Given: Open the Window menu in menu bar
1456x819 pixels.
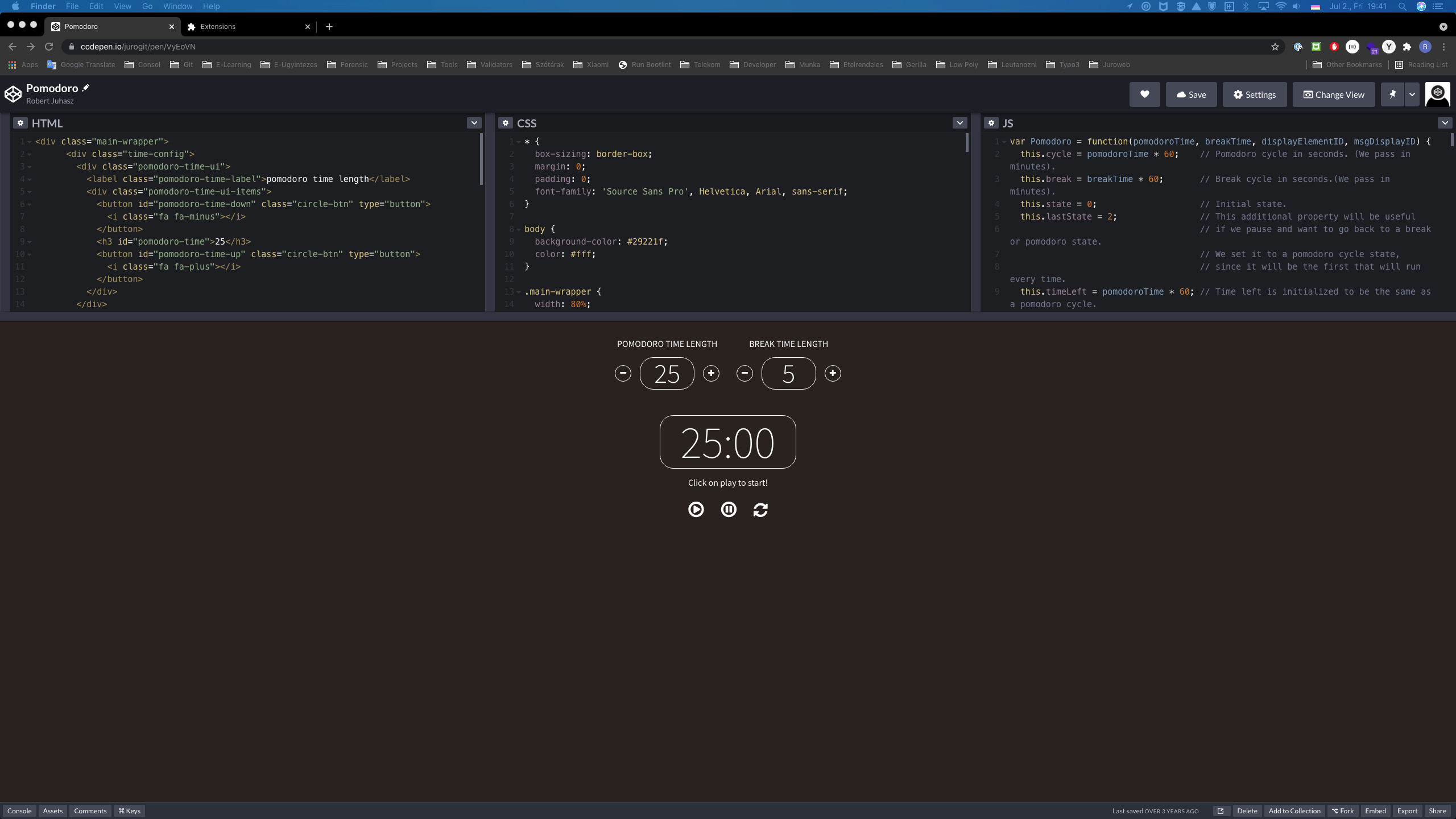Looking at the screenshot, I should pyautogui.click(x=177, y=6).
